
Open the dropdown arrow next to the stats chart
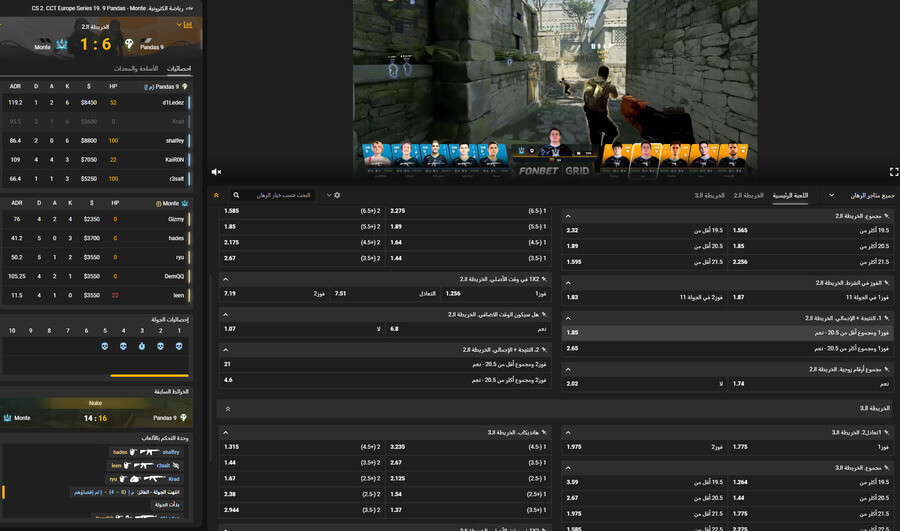[179, 25]
